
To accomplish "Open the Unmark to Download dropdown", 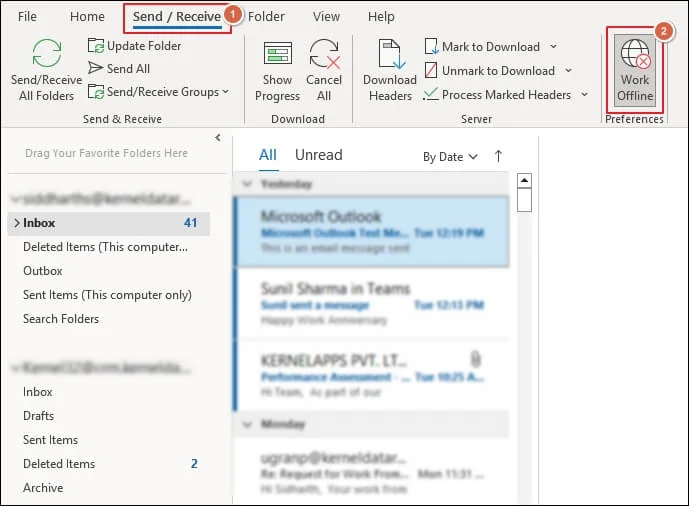I will tap(567, 71).
